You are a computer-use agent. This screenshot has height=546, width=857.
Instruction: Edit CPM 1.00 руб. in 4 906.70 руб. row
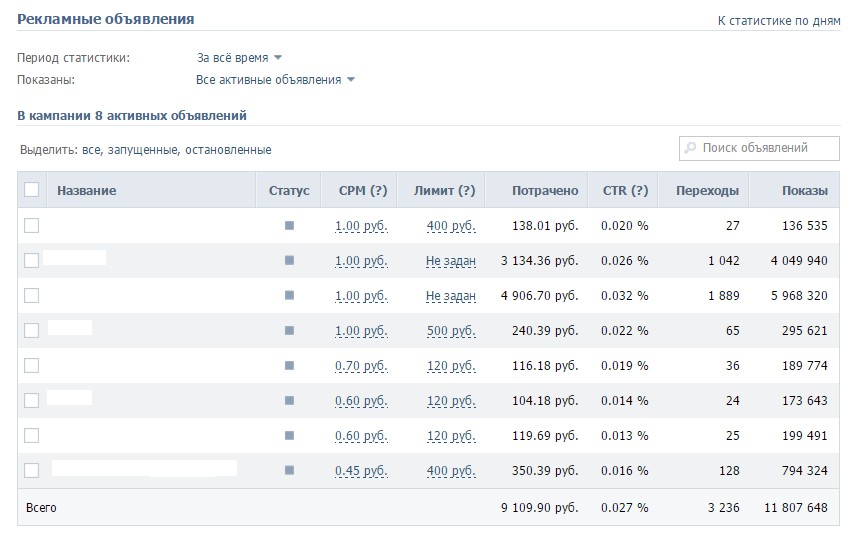coord(361,296)
